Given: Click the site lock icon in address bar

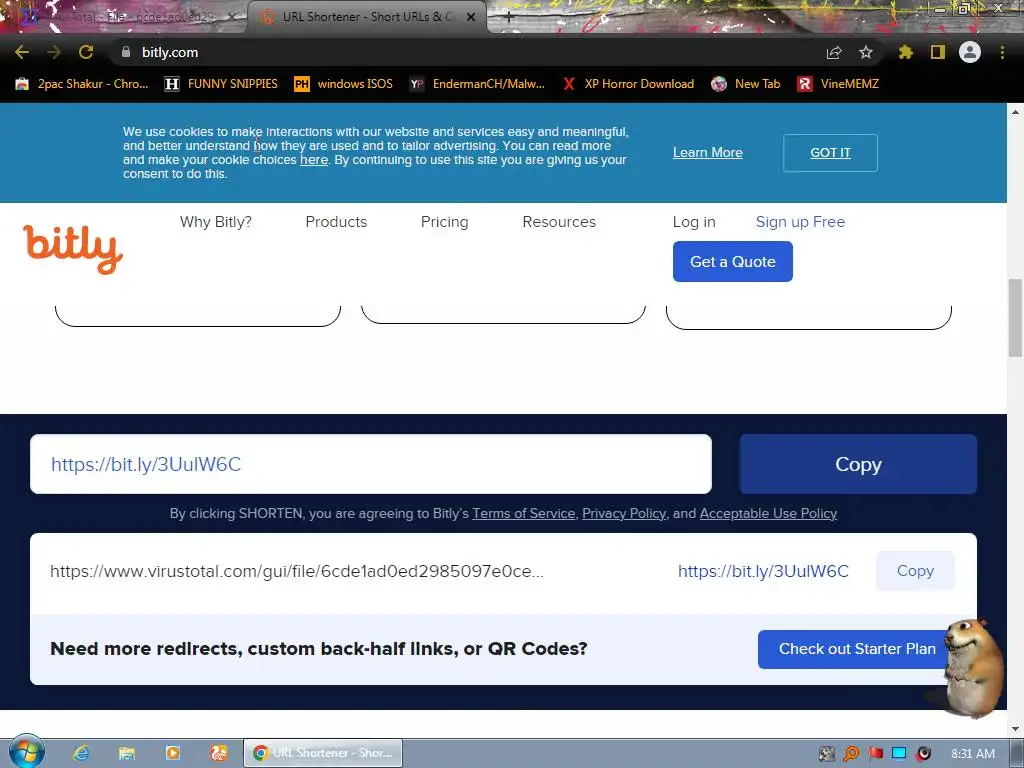Looking at the screenshot, I should point(126,52).
